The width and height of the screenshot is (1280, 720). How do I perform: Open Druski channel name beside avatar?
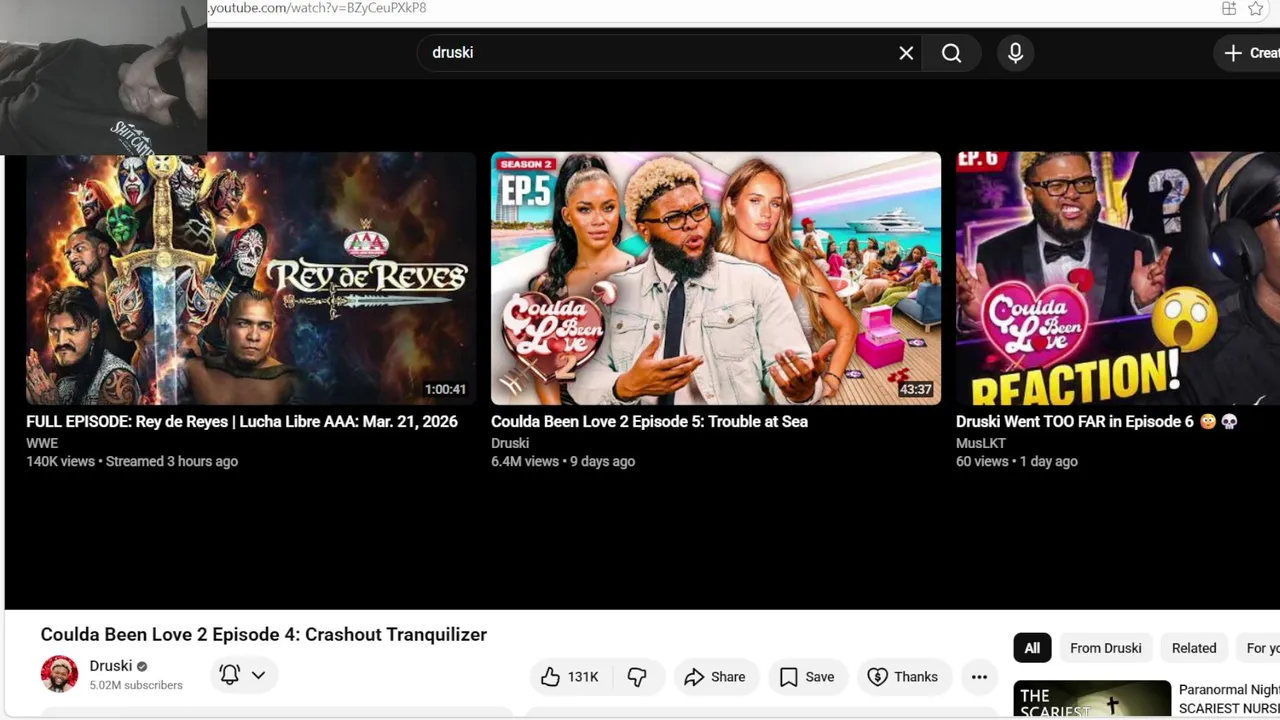tap(110, 666)
